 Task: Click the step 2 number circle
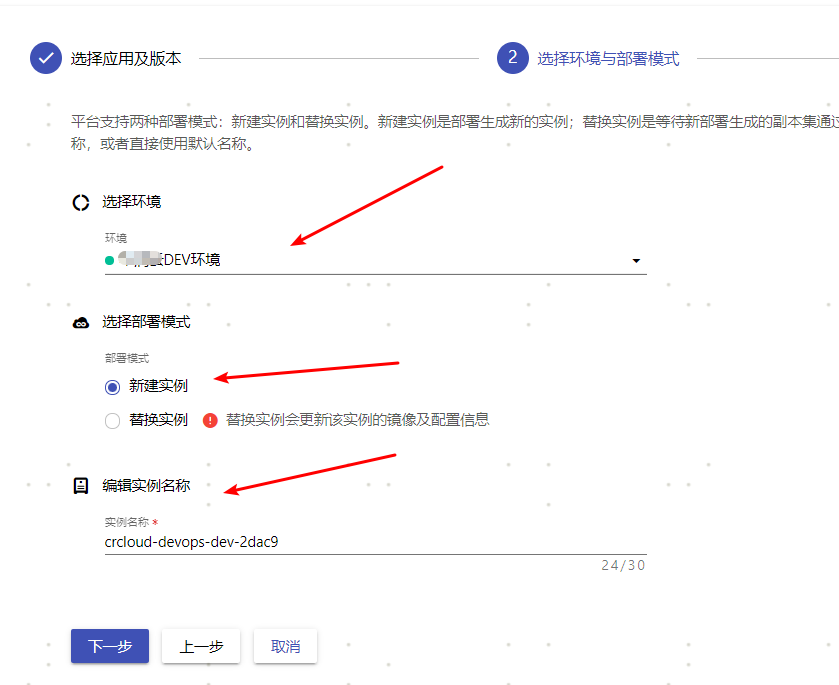pos(513,58)
